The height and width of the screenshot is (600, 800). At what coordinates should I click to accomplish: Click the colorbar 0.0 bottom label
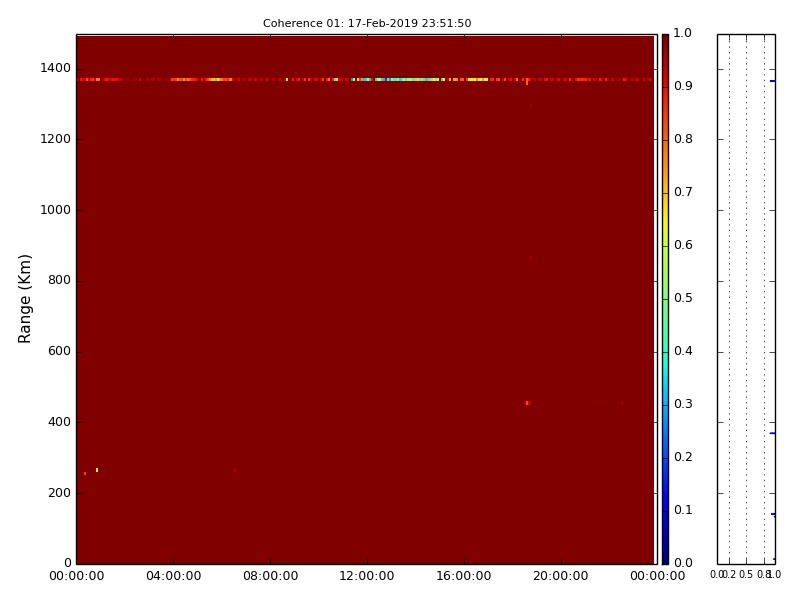point(683,563)
